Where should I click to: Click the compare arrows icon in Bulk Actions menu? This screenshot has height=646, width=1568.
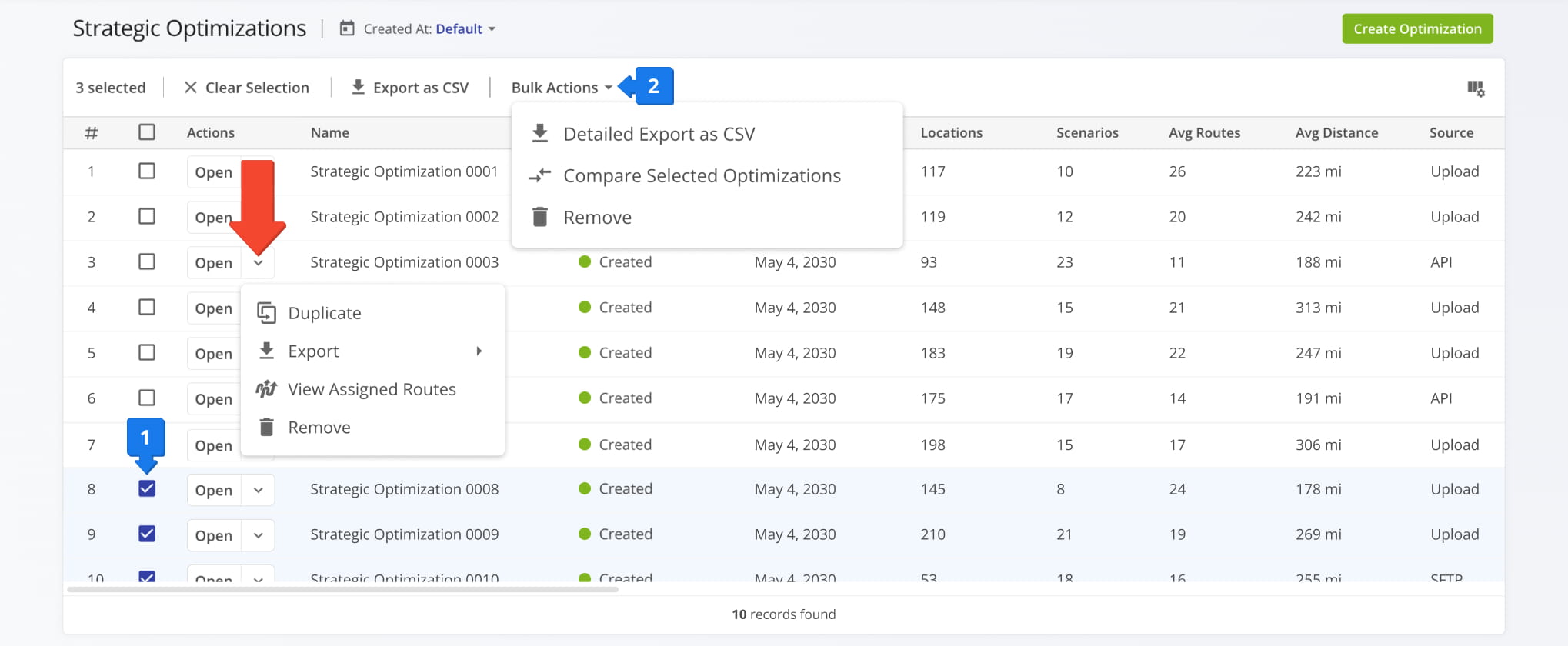click(x=540, y=175)
